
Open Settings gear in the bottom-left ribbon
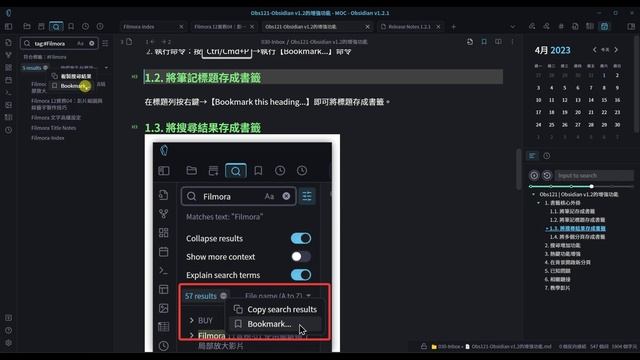(8, 343)
